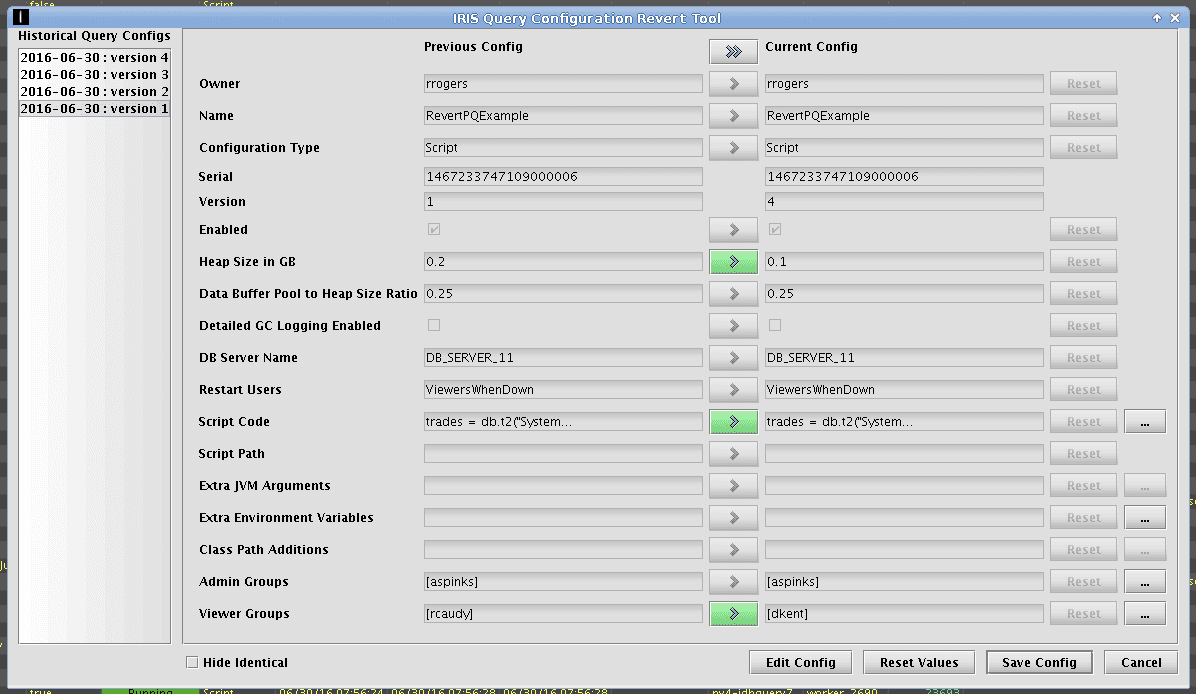
Task: Click the double-arrow copy all button
Action: pos(733,52)
